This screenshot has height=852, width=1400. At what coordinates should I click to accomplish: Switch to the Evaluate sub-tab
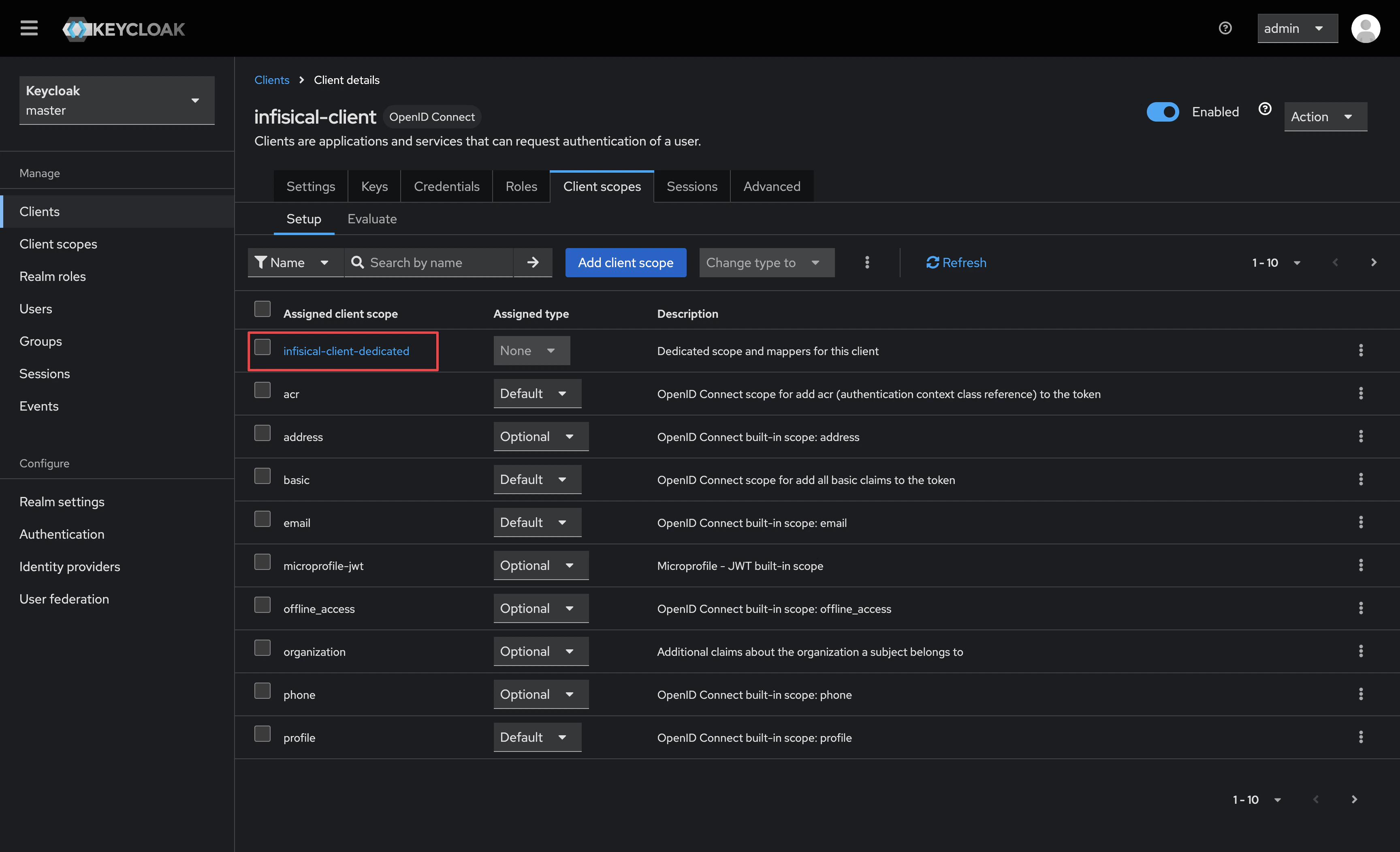(x=372, y=219)
